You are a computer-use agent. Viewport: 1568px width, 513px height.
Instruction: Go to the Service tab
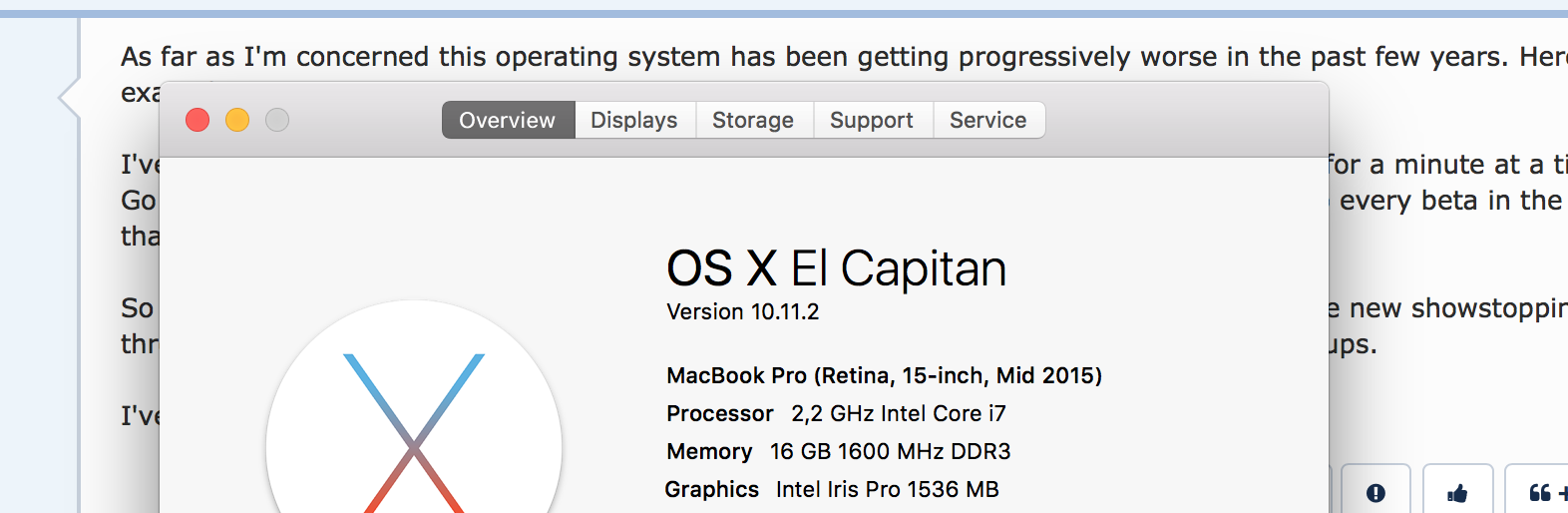pyautogui.click(x=987, y=120)
